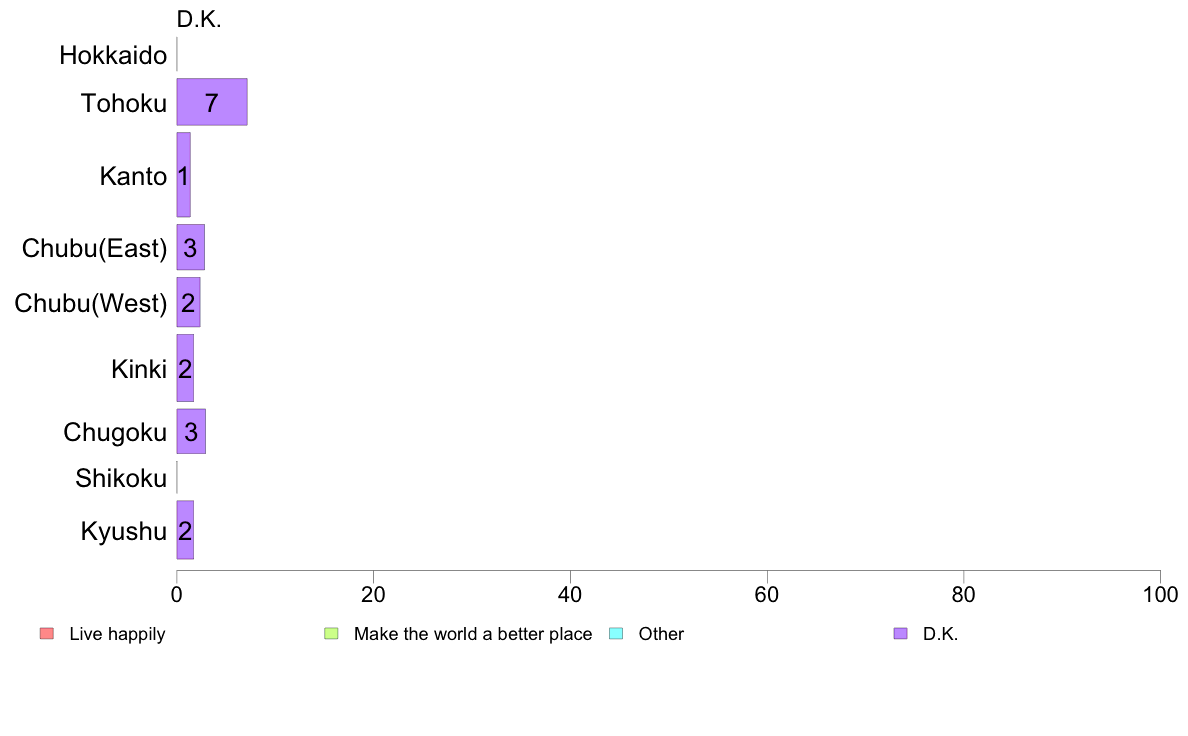
Task: Toggle the Other legend label
Action: [661, 634]
